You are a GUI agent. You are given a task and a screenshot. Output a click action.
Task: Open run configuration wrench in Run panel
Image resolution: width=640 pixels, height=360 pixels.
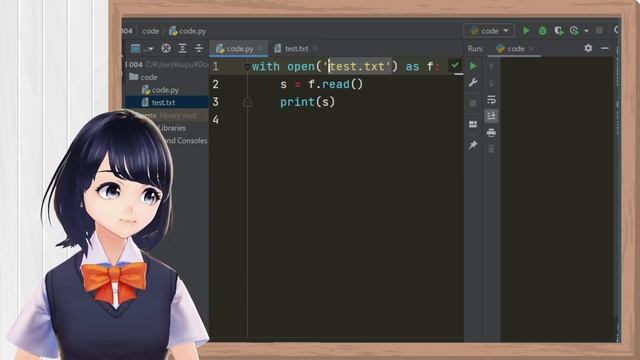pos(473,83)
